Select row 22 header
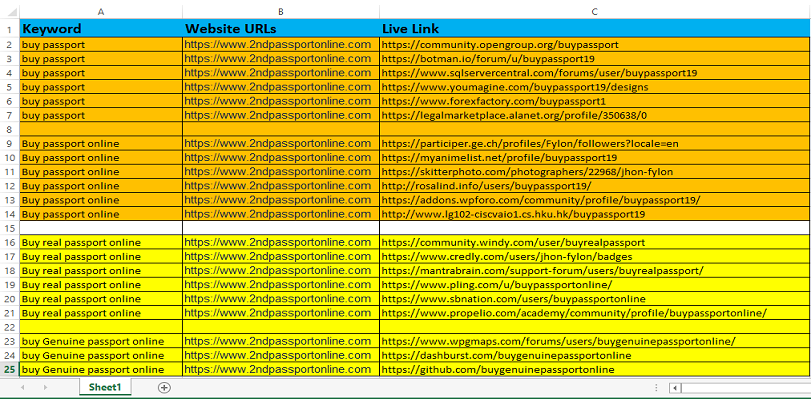Viewport: 811px width, 399px height. [9, 327]
